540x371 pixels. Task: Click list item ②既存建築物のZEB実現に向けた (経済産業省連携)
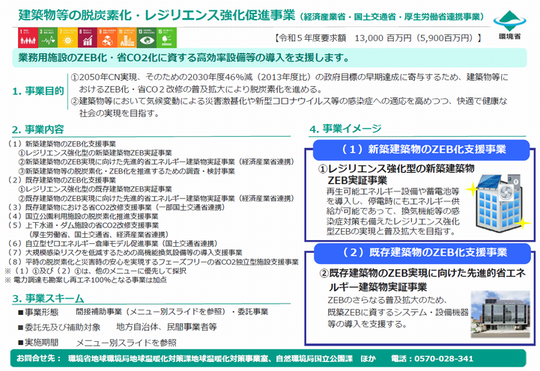pos(156,198)
